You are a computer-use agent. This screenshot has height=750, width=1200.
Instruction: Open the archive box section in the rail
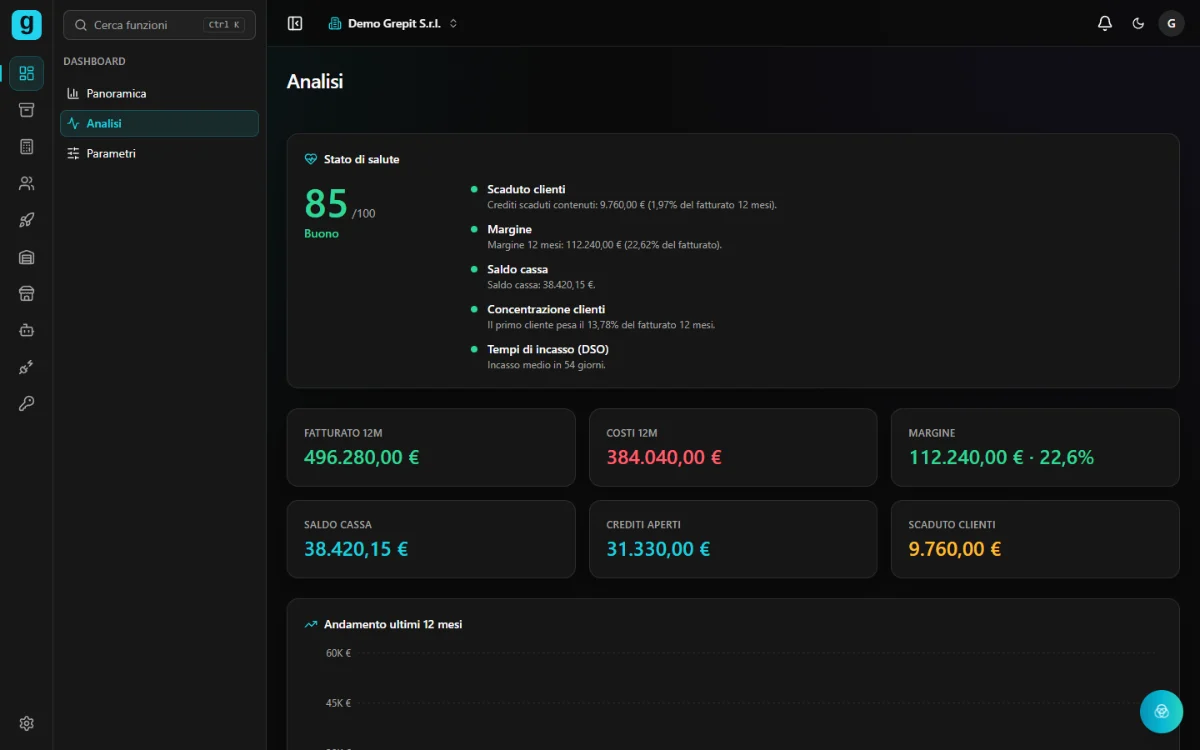click(x=26, y=110)
